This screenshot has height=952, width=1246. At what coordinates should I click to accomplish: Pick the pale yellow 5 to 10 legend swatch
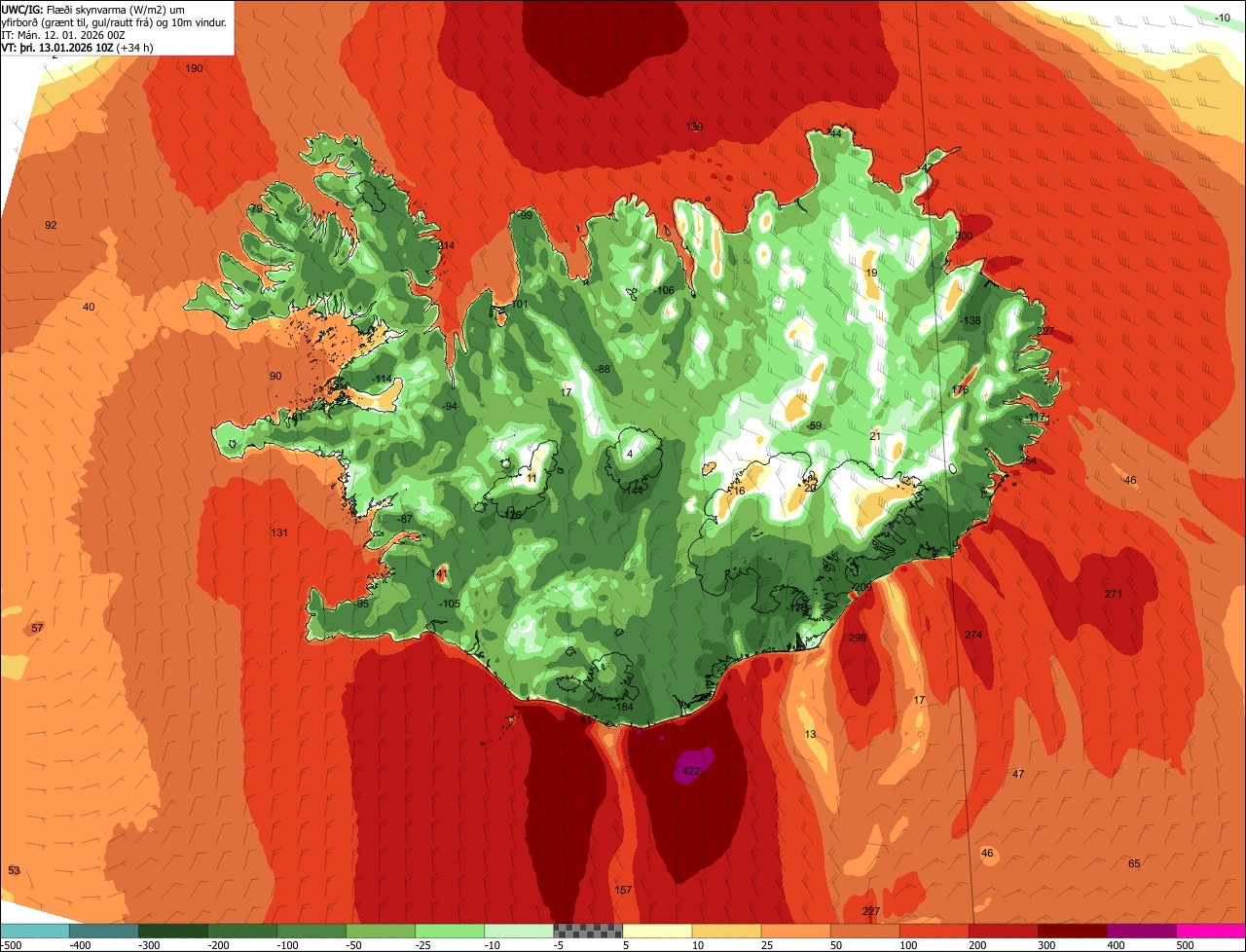tap(657, 931)
